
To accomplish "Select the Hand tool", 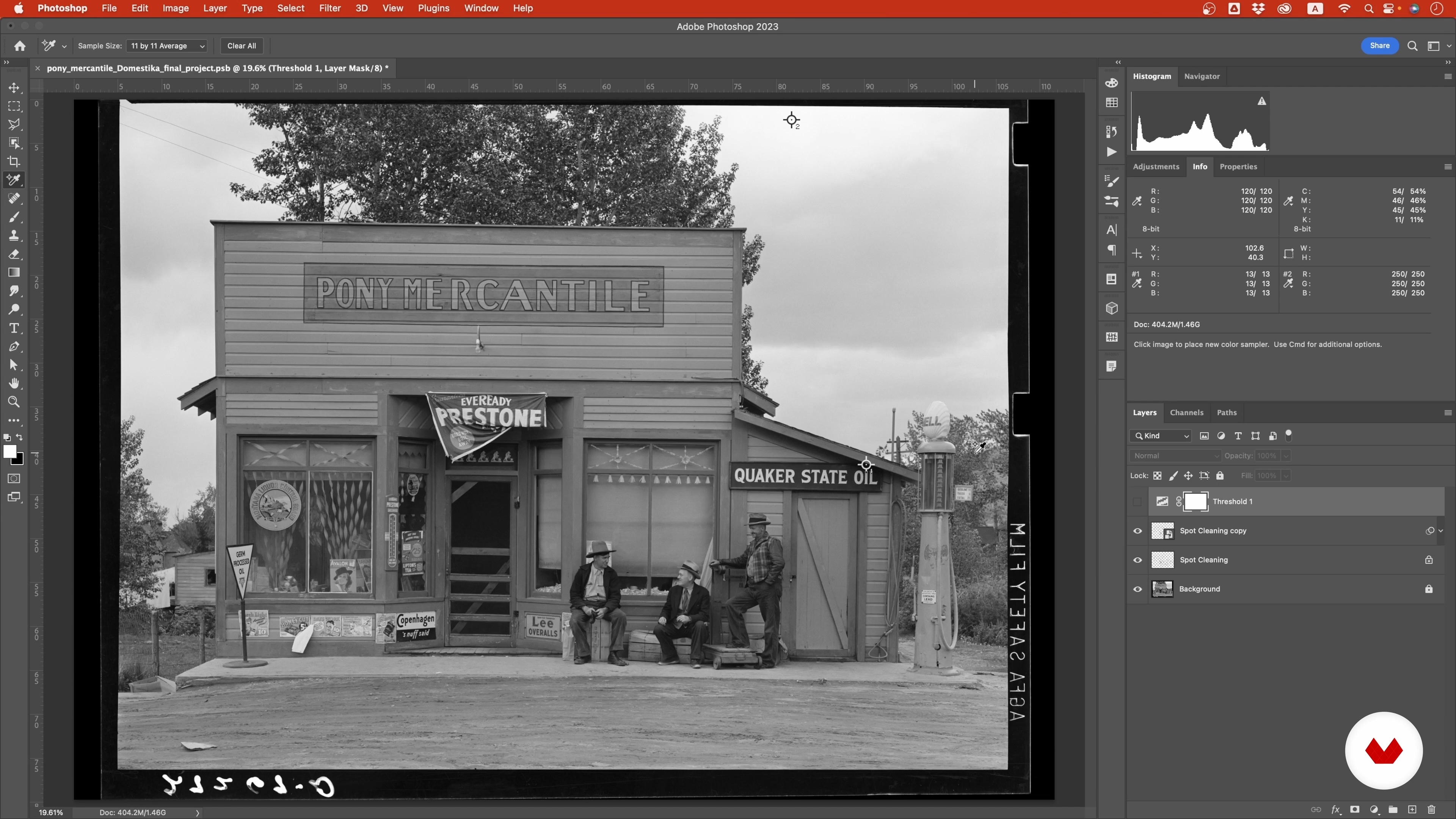I will [x=14, y=384].
